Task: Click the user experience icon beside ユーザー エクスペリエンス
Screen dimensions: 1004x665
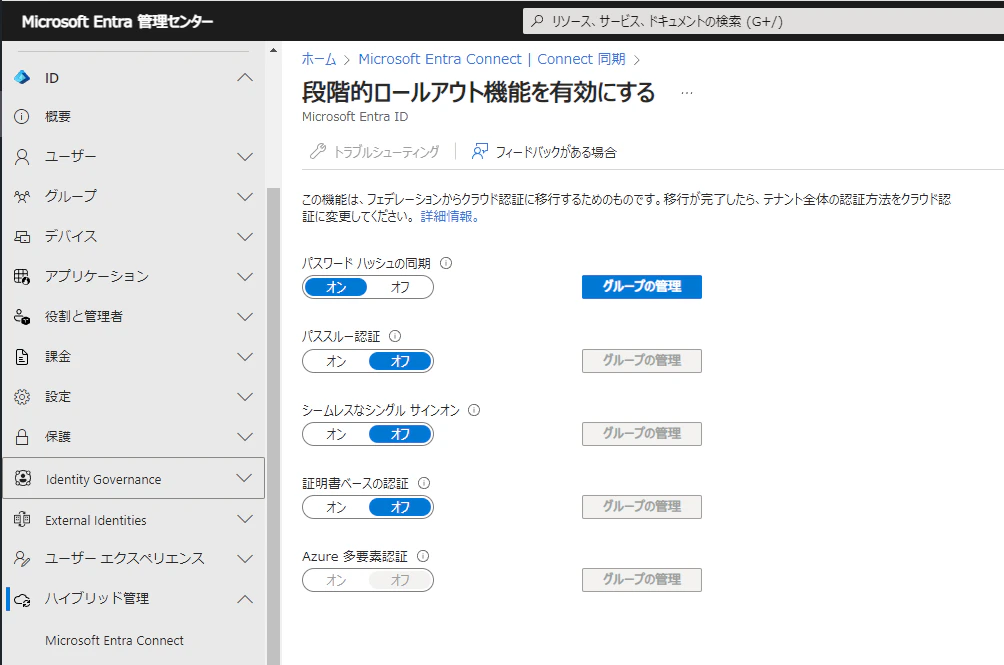Action: [x=22, y=559]
